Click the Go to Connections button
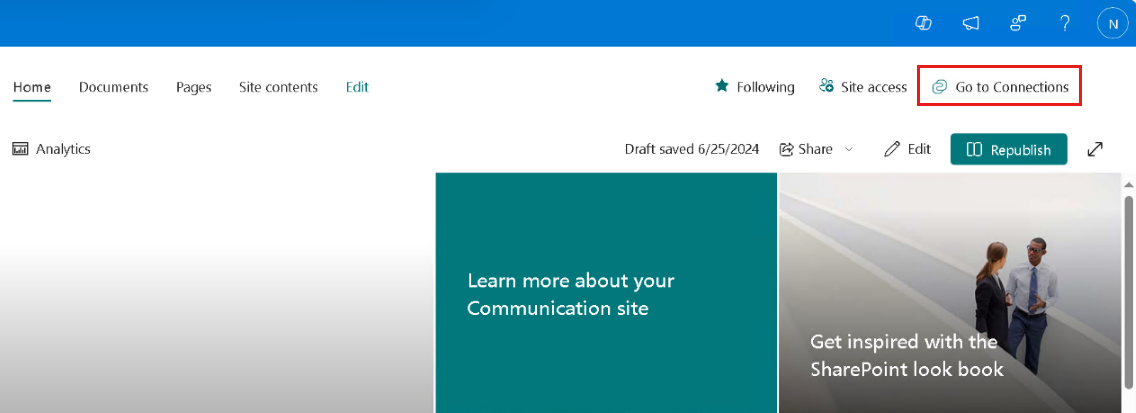This screenshot has height=413, width=1136. [x=1000, y=87]
